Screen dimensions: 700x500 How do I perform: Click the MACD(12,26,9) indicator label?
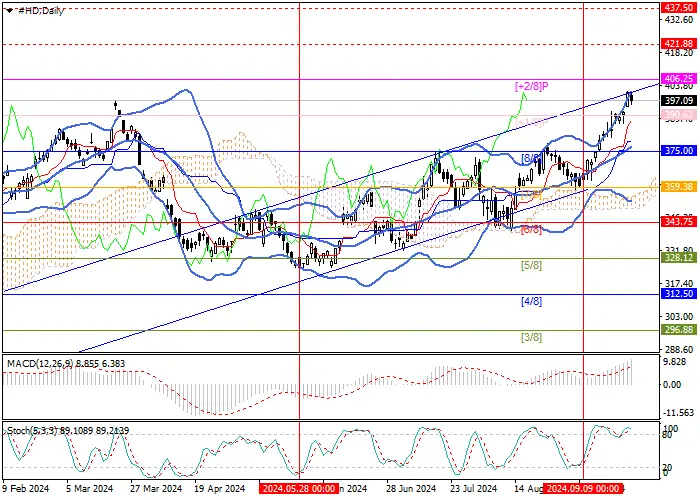click(x=40, y=364)
